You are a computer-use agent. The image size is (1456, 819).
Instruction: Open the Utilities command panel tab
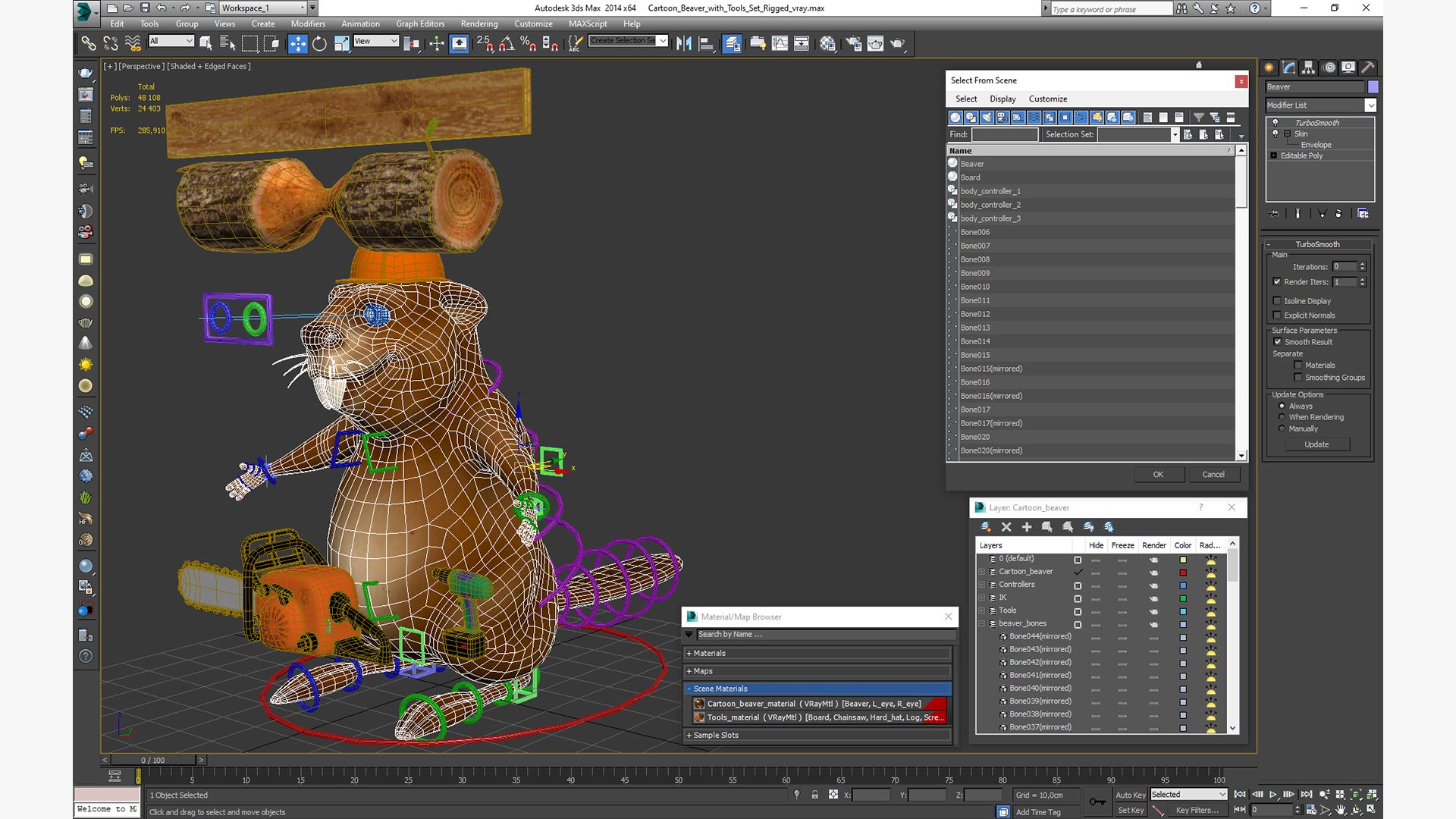pos(1367,67)
